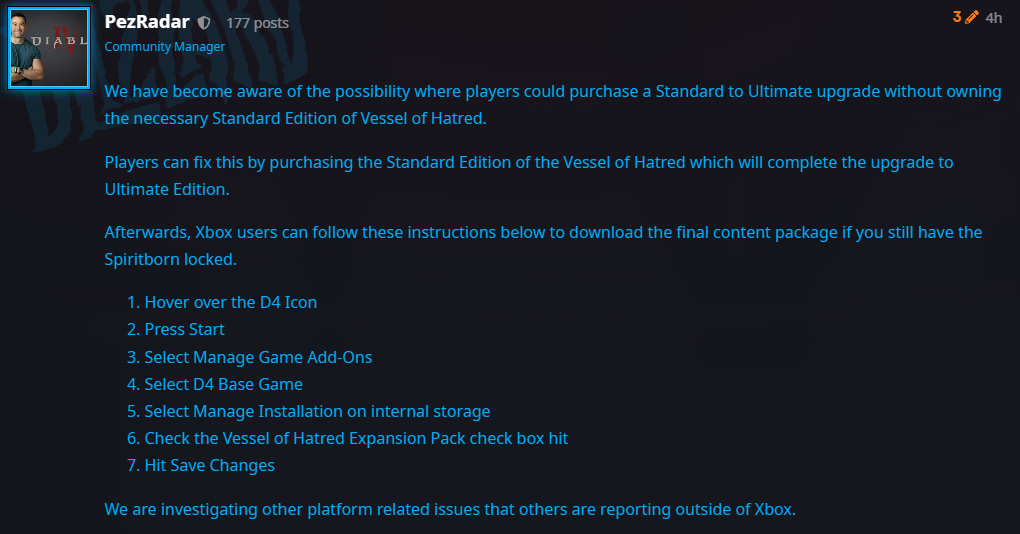Click step 5 'Select Manage Installation on internal storage'

pos(317,411)
